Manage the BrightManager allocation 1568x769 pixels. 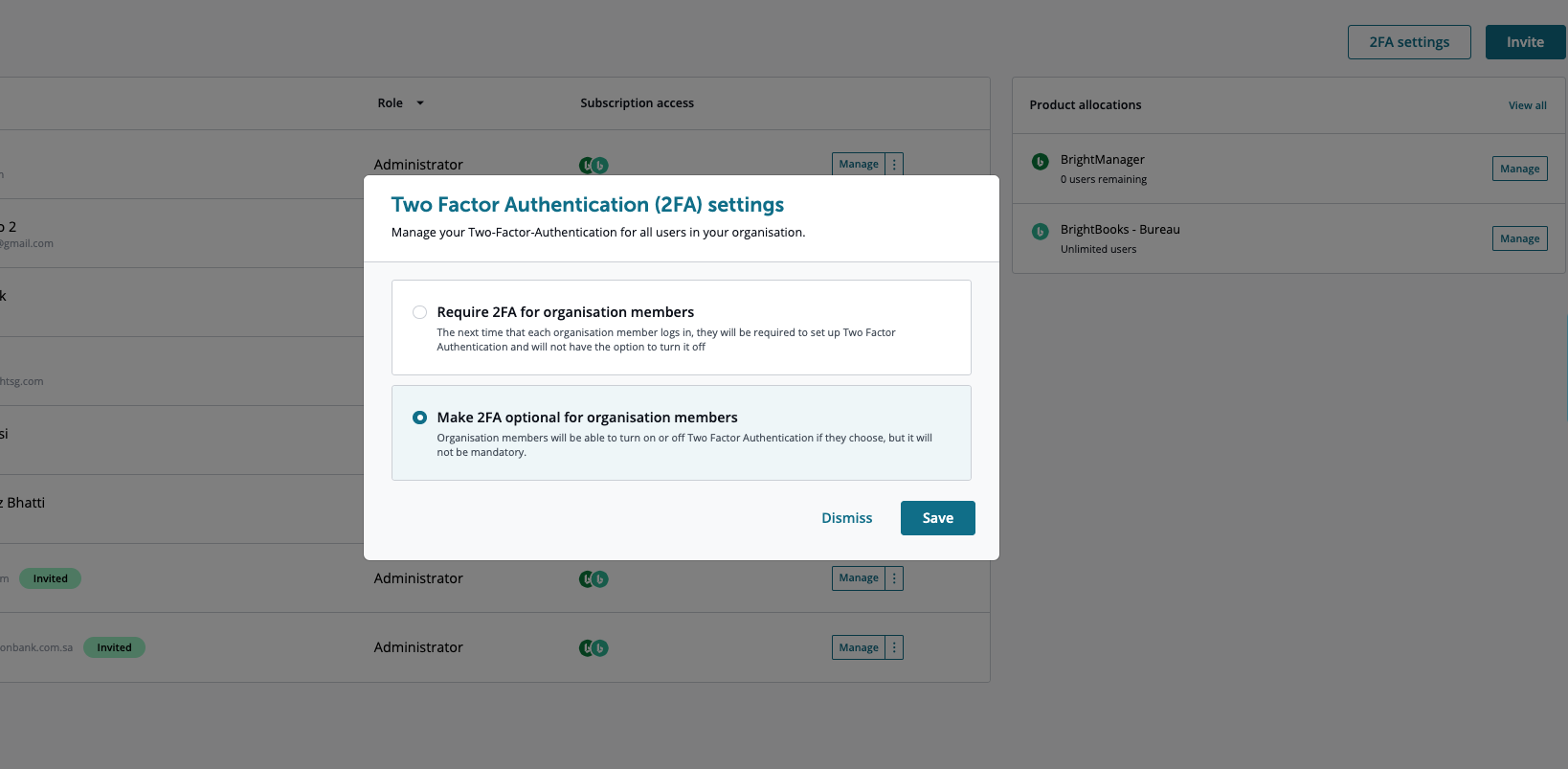click(x=1519, y=169)
